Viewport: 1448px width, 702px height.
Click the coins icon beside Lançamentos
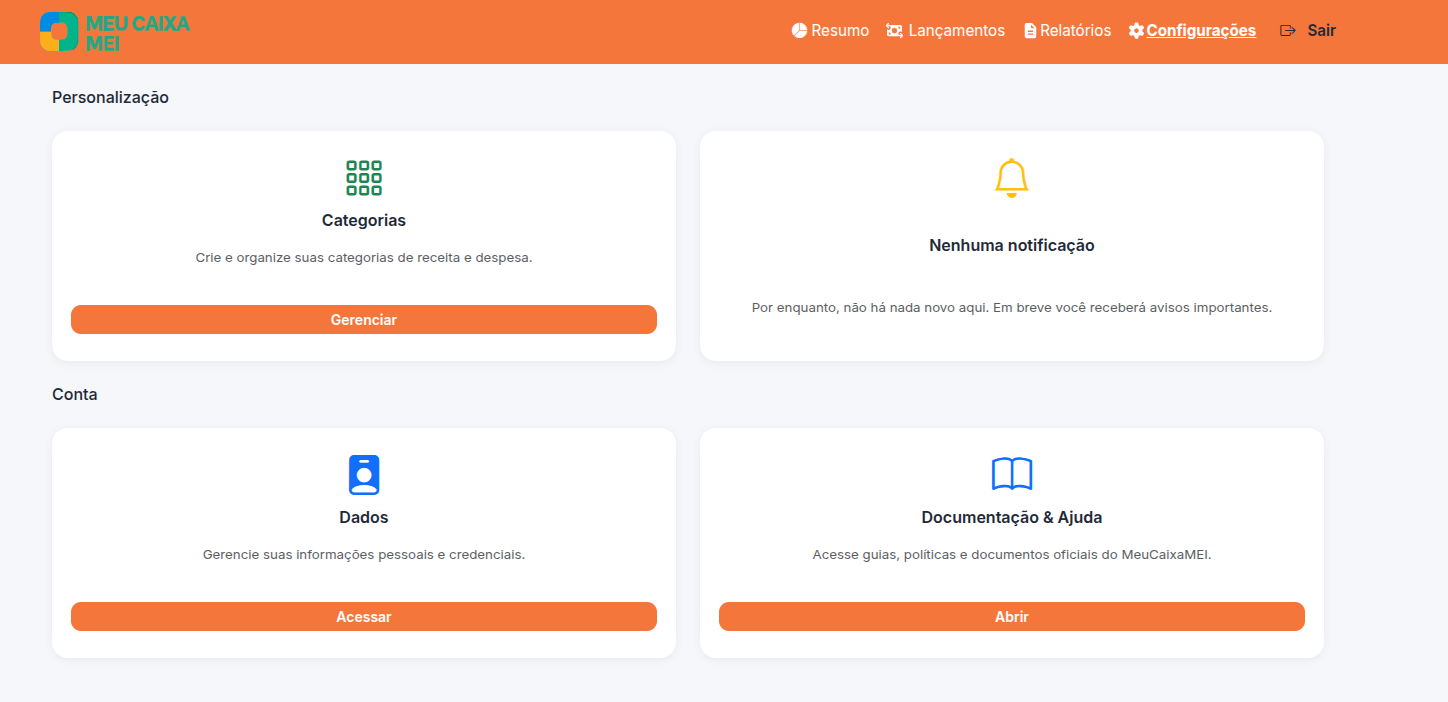pyautogui.click(x=893, y=30)
